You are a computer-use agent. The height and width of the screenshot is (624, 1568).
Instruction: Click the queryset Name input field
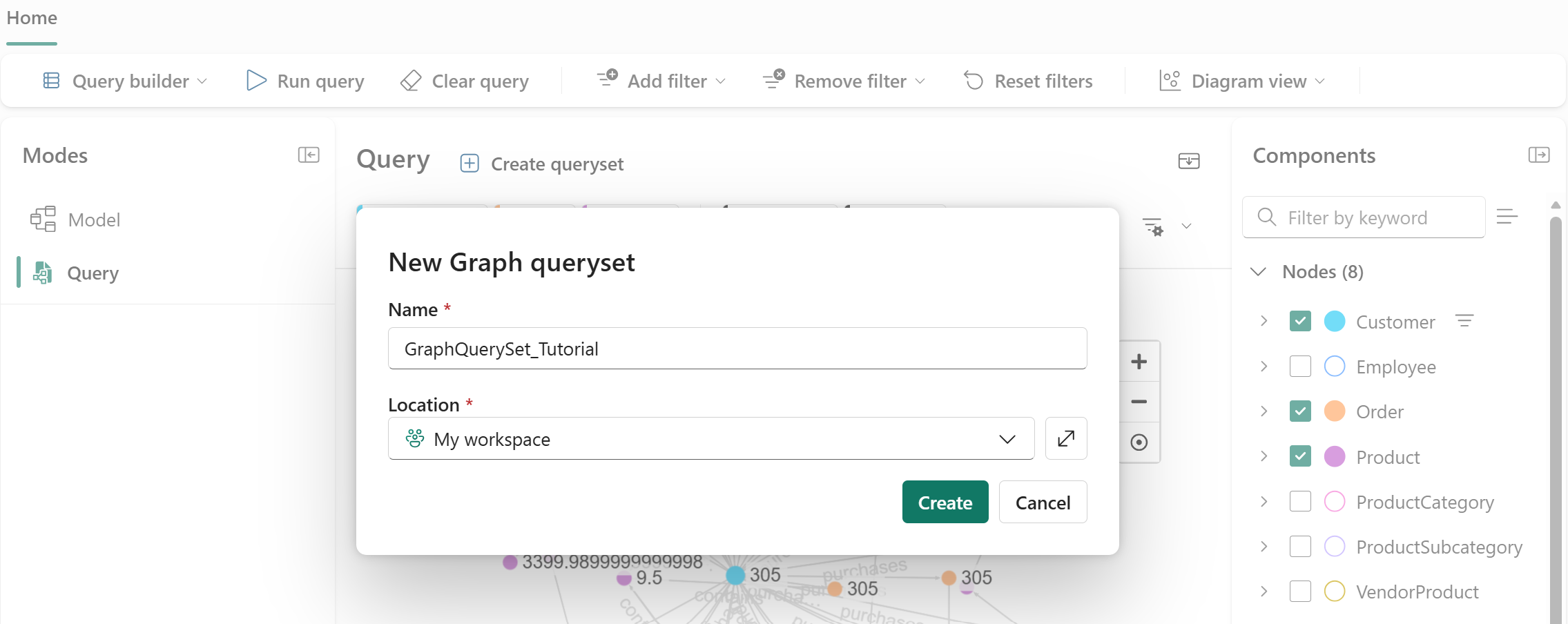[737, 349]
